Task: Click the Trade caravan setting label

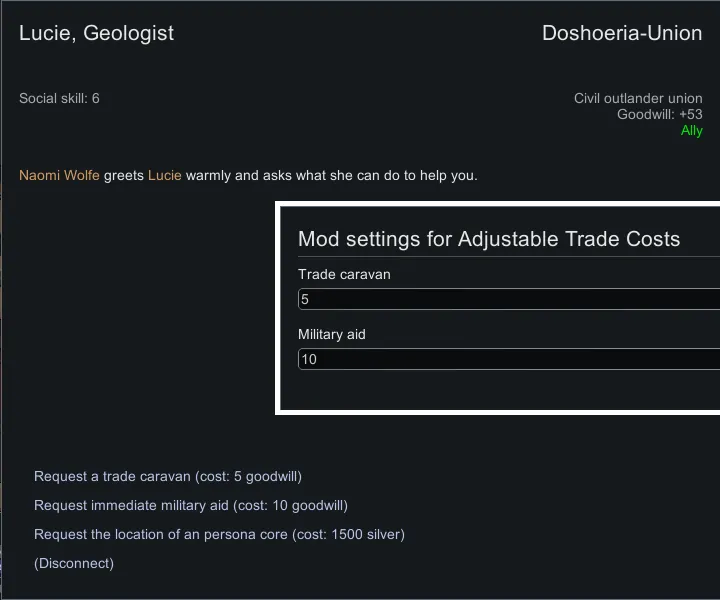Action: [x=344, y=274]
